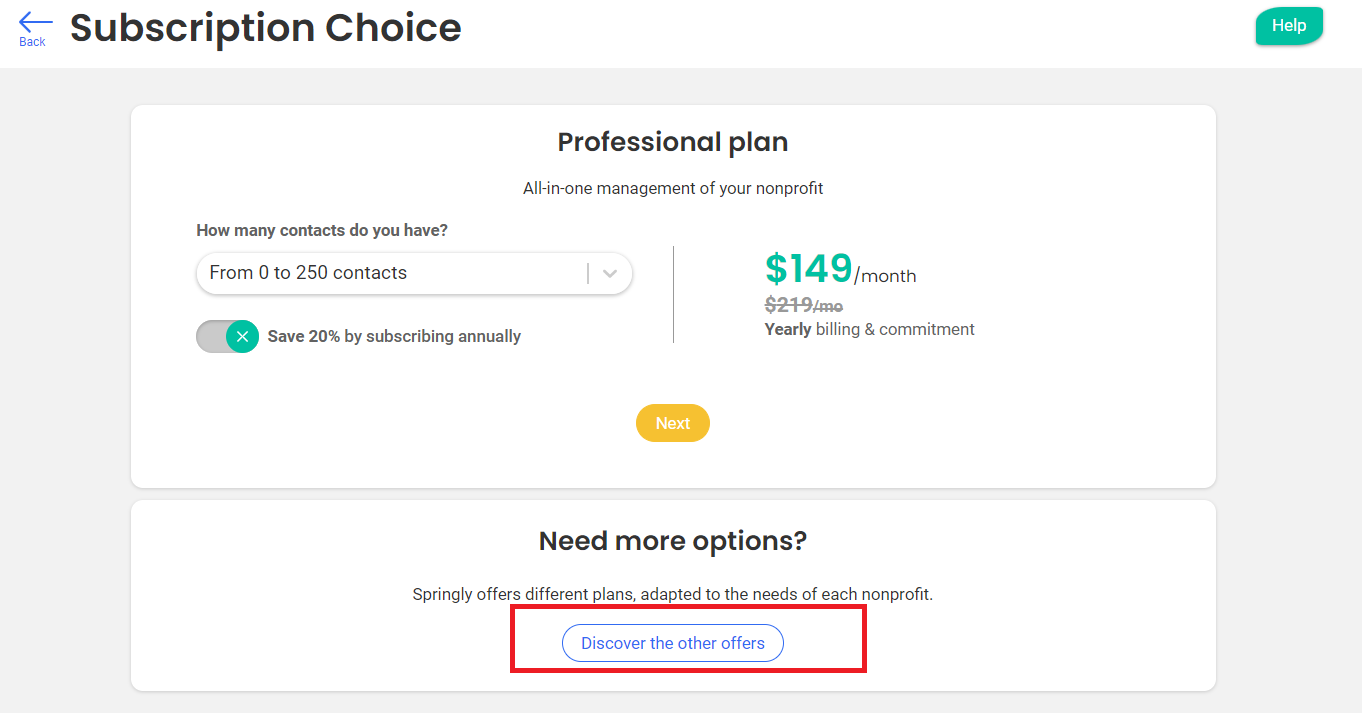
Task: Click the "Save 20% by subscribing annually" label
Action: [394, 337]
